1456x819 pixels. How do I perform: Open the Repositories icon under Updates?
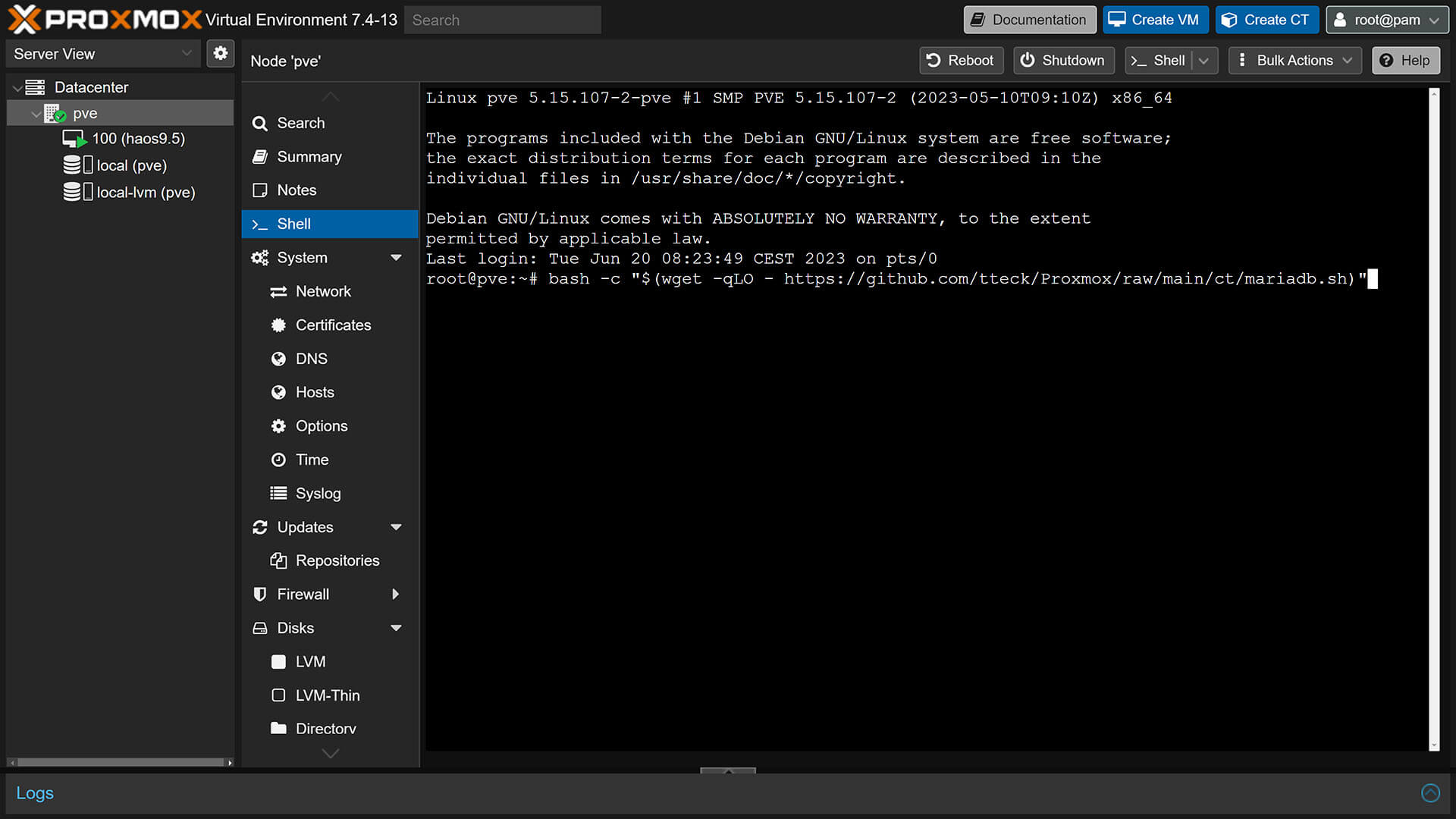pos(279,560)
